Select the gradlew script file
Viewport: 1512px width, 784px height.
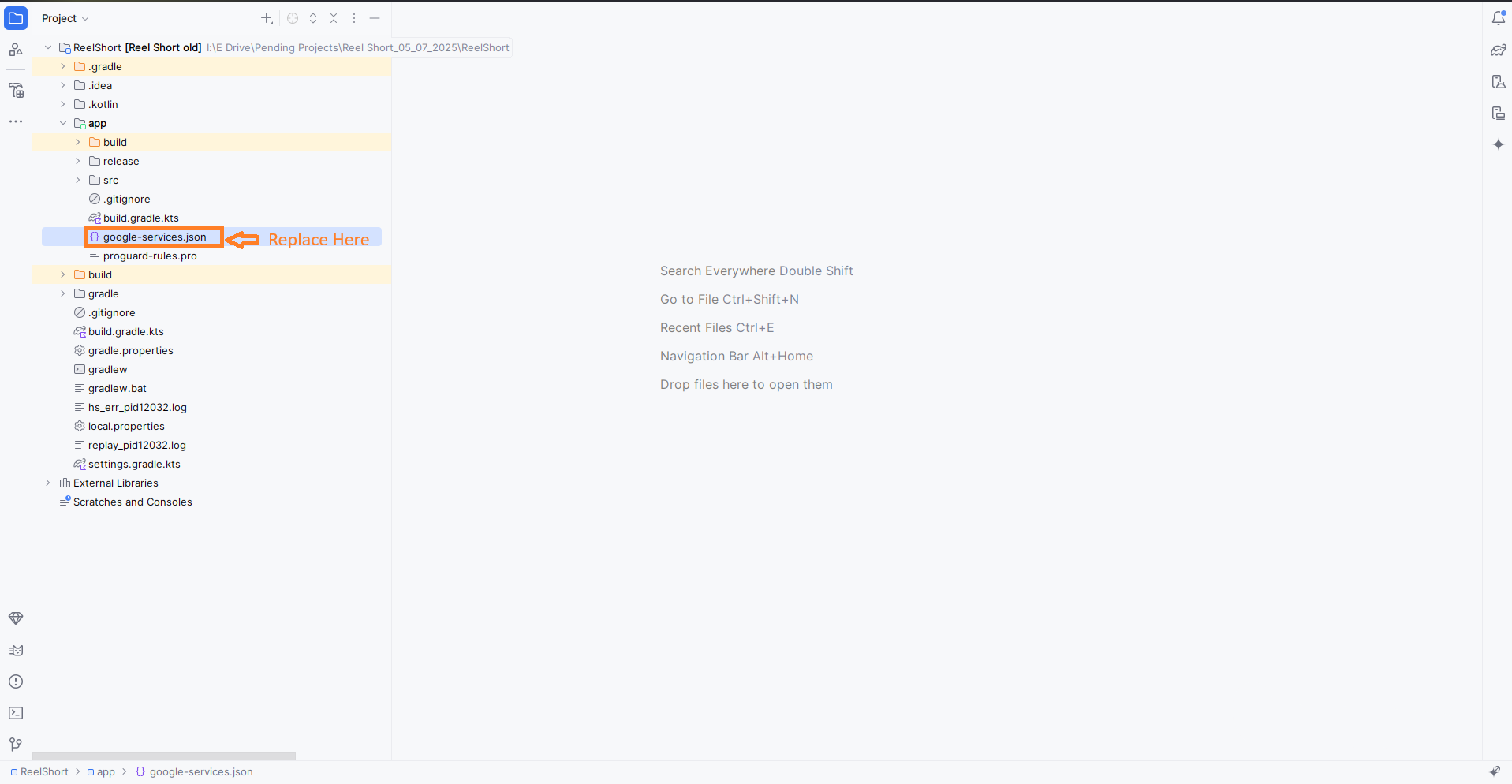pos(108,369)
